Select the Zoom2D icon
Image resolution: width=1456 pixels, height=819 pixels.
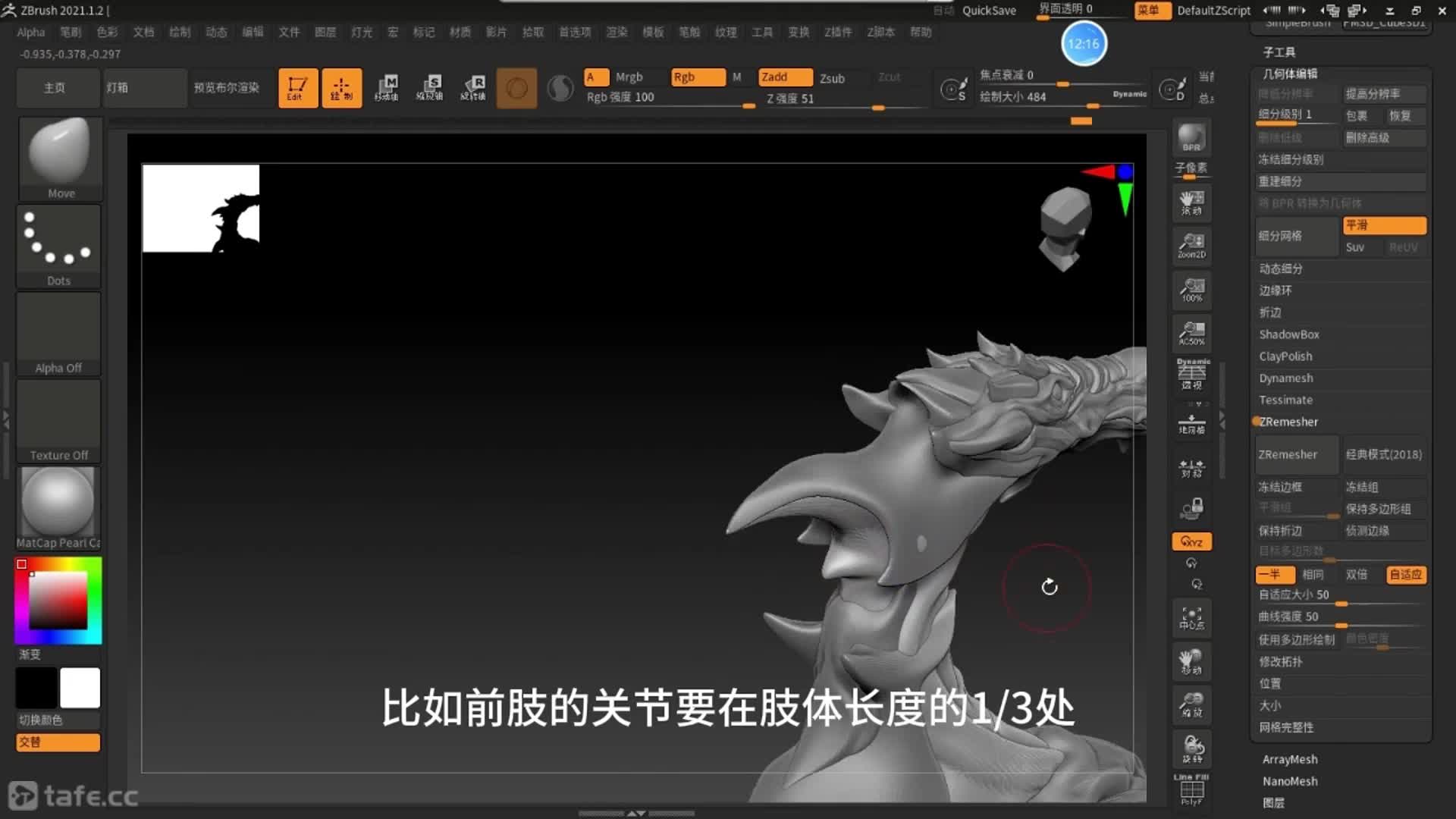(x=1191, y=246)
